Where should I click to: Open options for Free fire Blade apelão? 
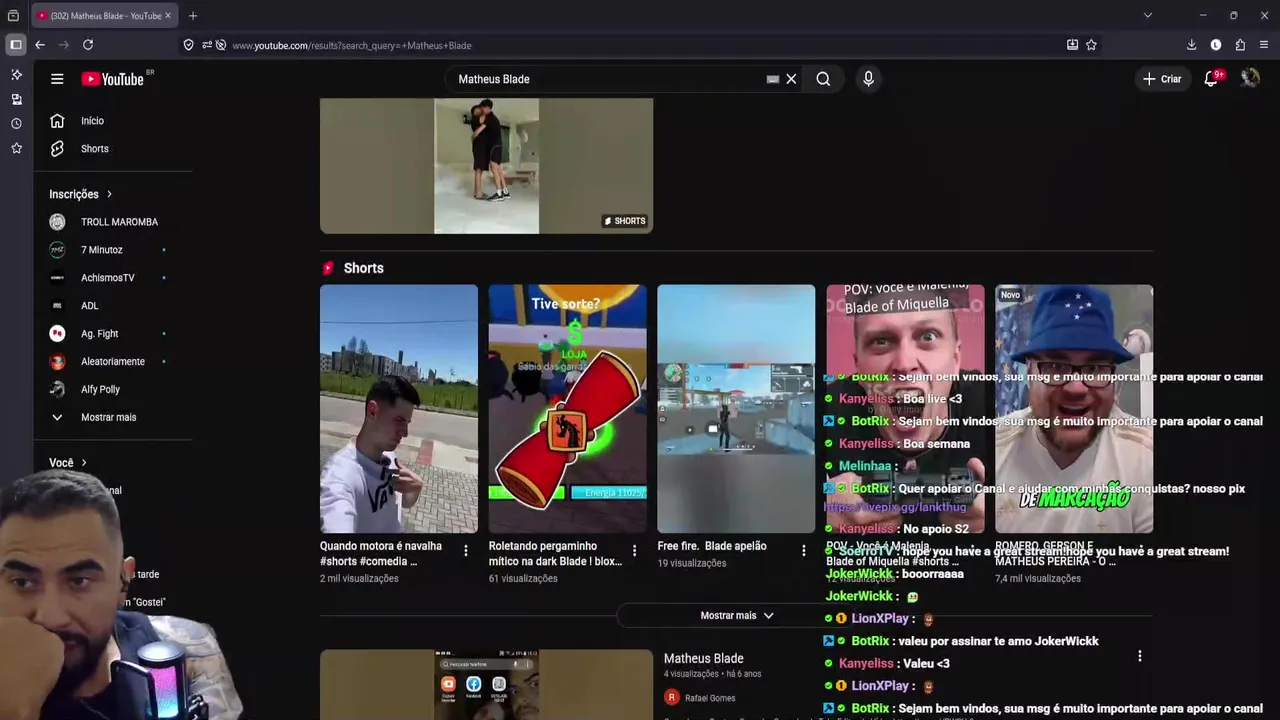pyautogui.click(x=803, y=550)
